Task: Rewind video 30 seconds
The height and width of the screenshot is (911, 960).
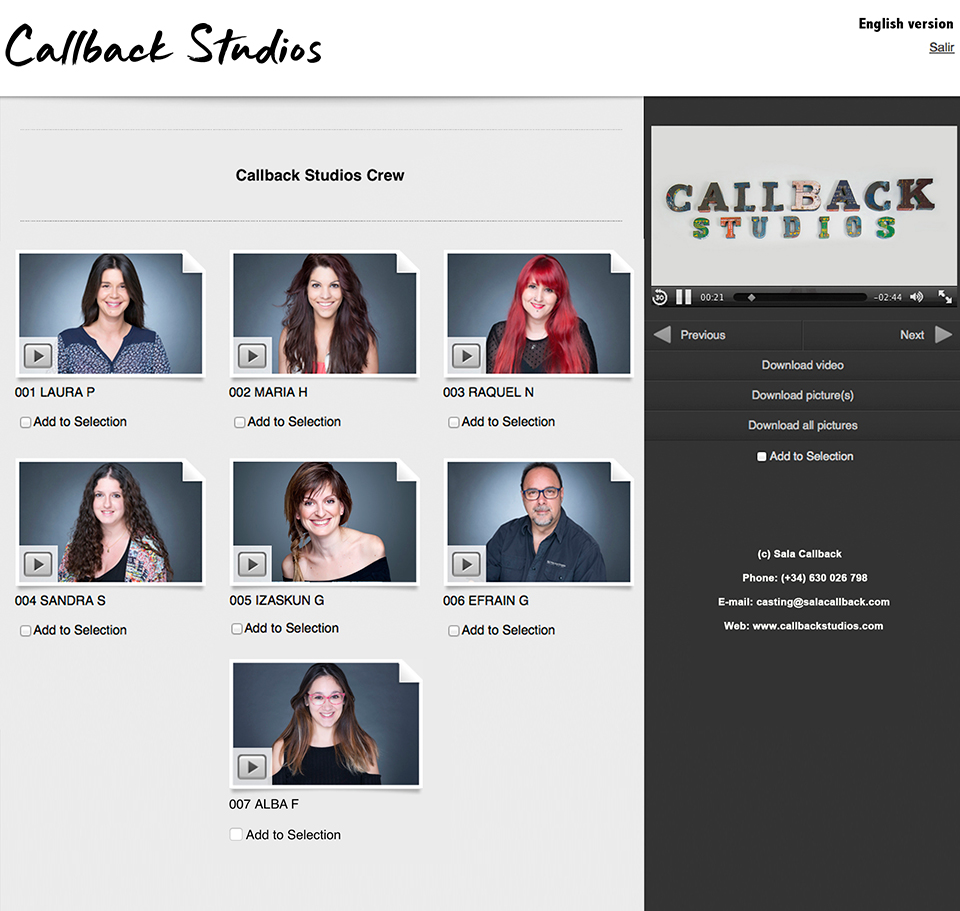Action: tap(659, 297)
